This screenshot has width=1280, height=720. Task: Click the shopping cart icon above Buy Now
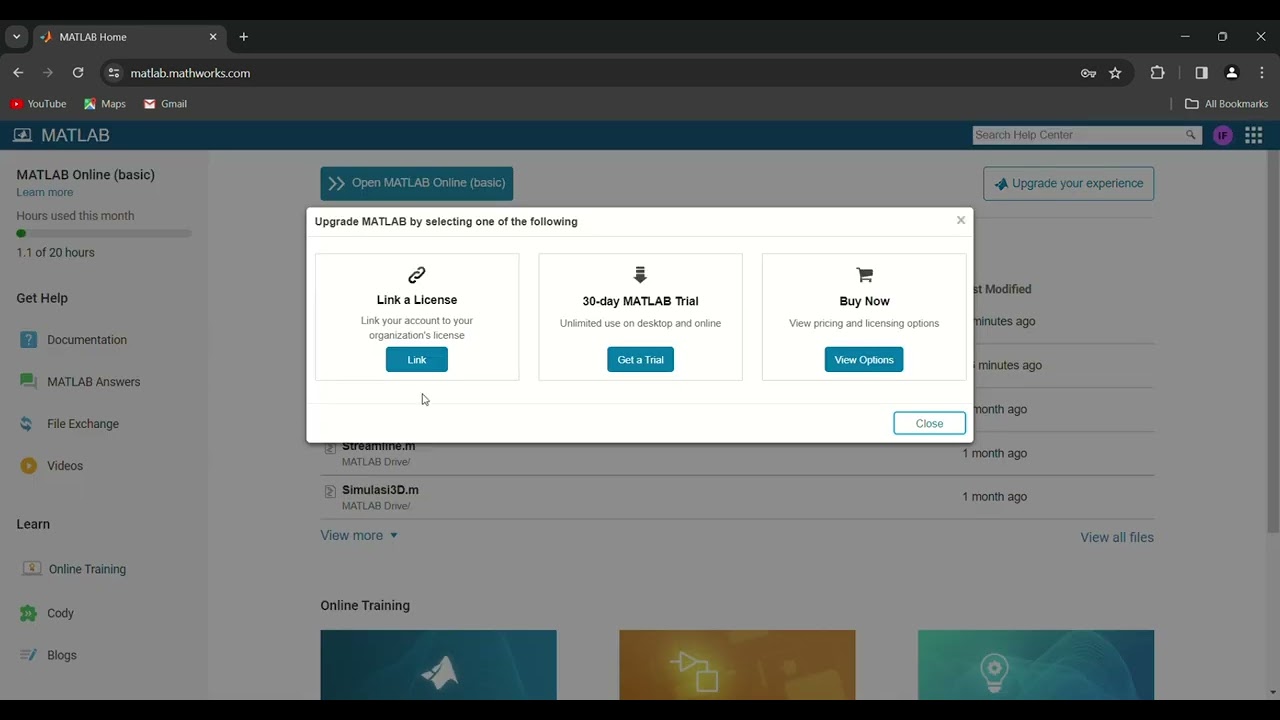click(x=864, y=275)
